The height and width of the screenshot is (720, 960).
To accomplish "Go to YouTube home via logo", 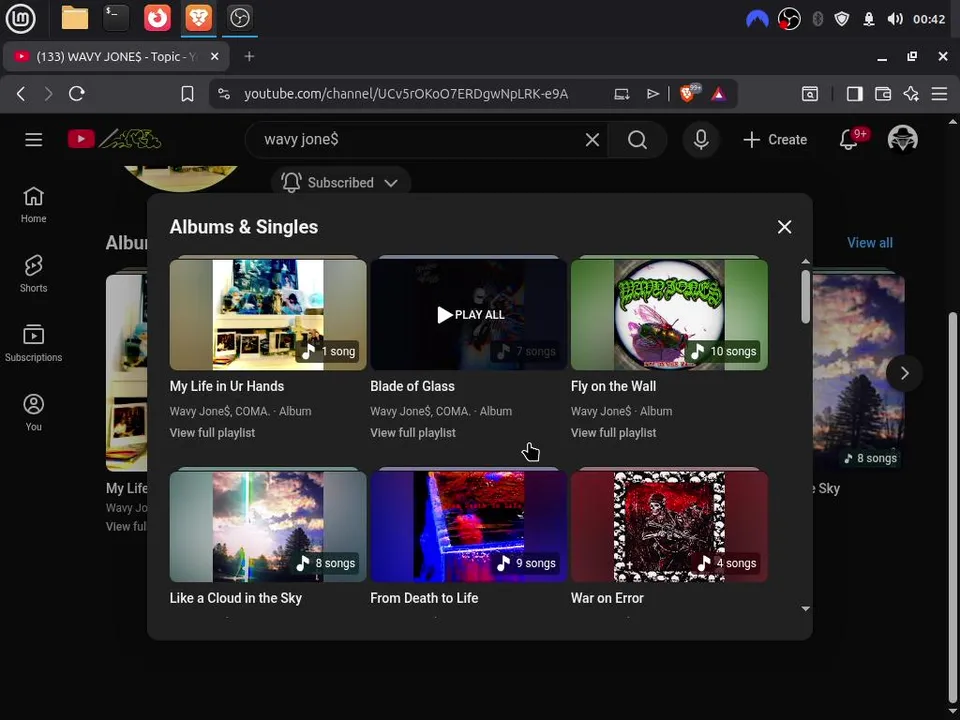I will [114, 140].
